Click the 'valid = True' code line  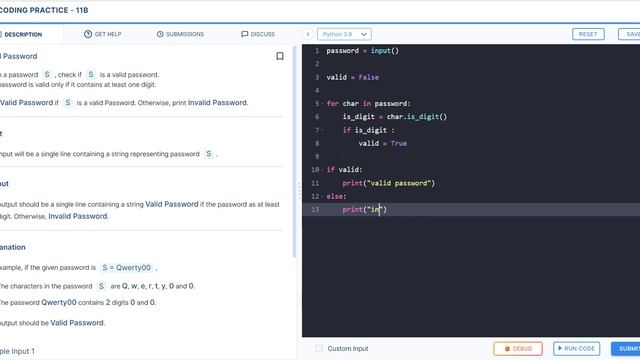[383, 143]
